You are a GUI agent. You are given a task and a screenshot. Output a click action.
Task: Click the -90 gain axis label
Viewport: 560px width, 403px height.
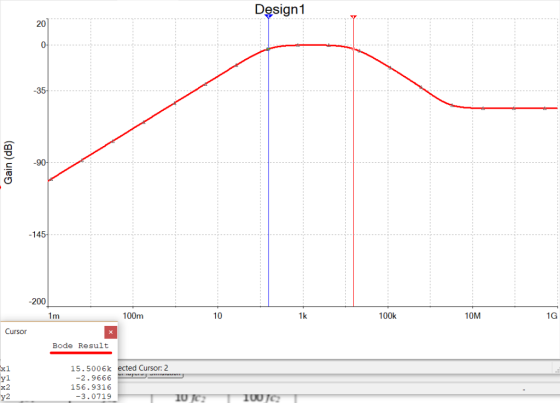coord(40,163)
